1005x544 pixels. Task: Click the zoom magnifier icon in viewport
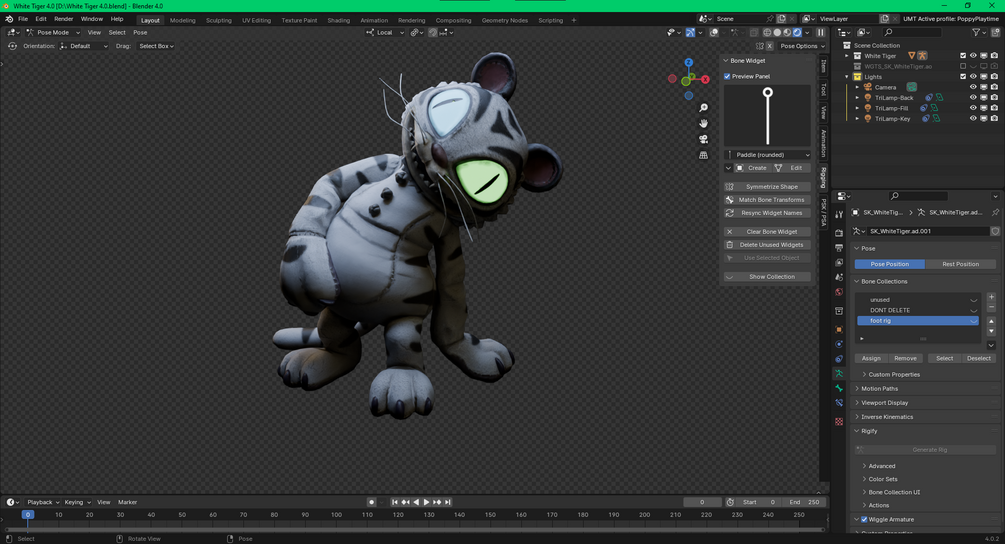[x=703, y=108]
